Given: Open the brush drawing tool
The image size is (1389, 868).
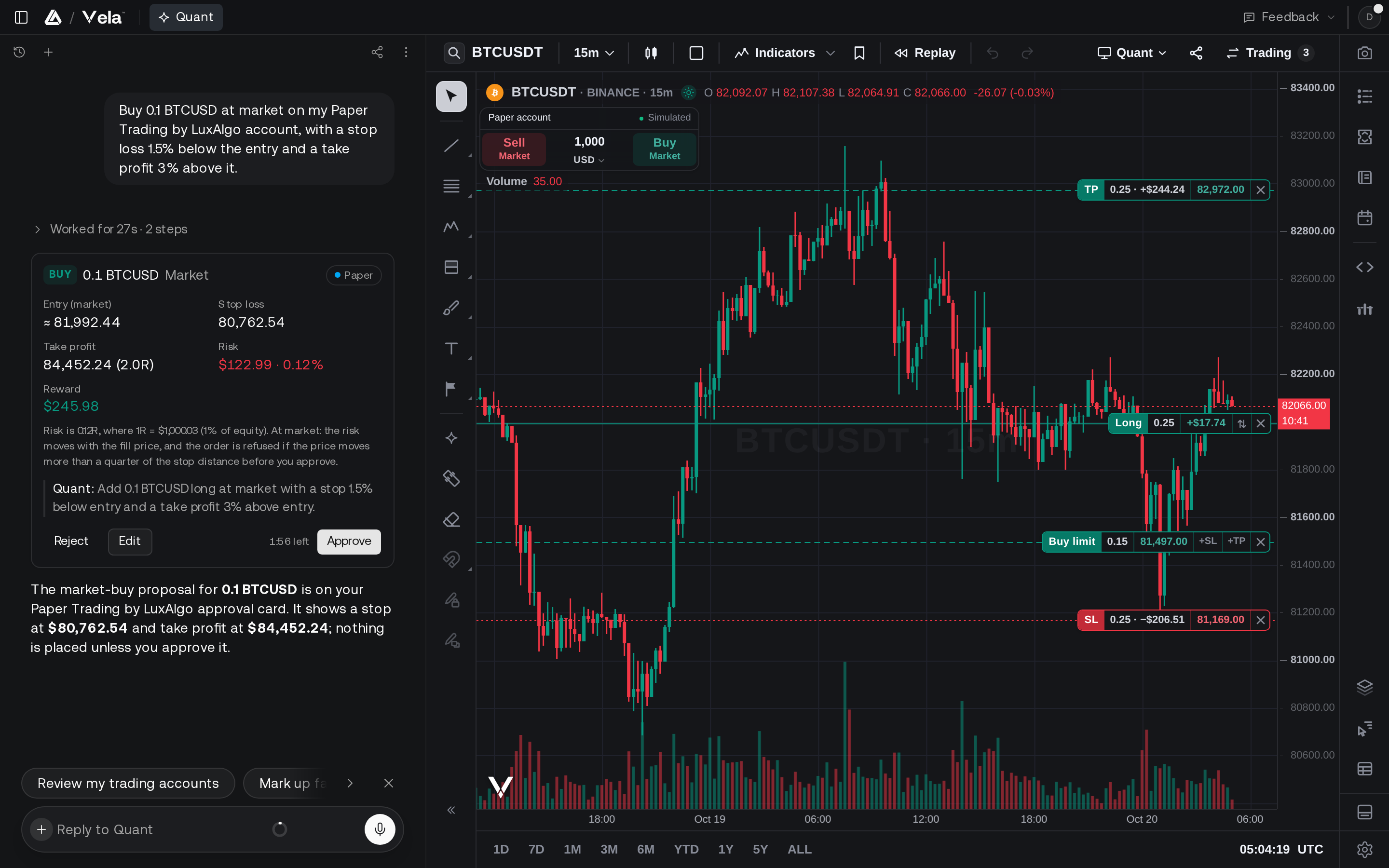Looking at the screenshot, I should click(451, 308).
